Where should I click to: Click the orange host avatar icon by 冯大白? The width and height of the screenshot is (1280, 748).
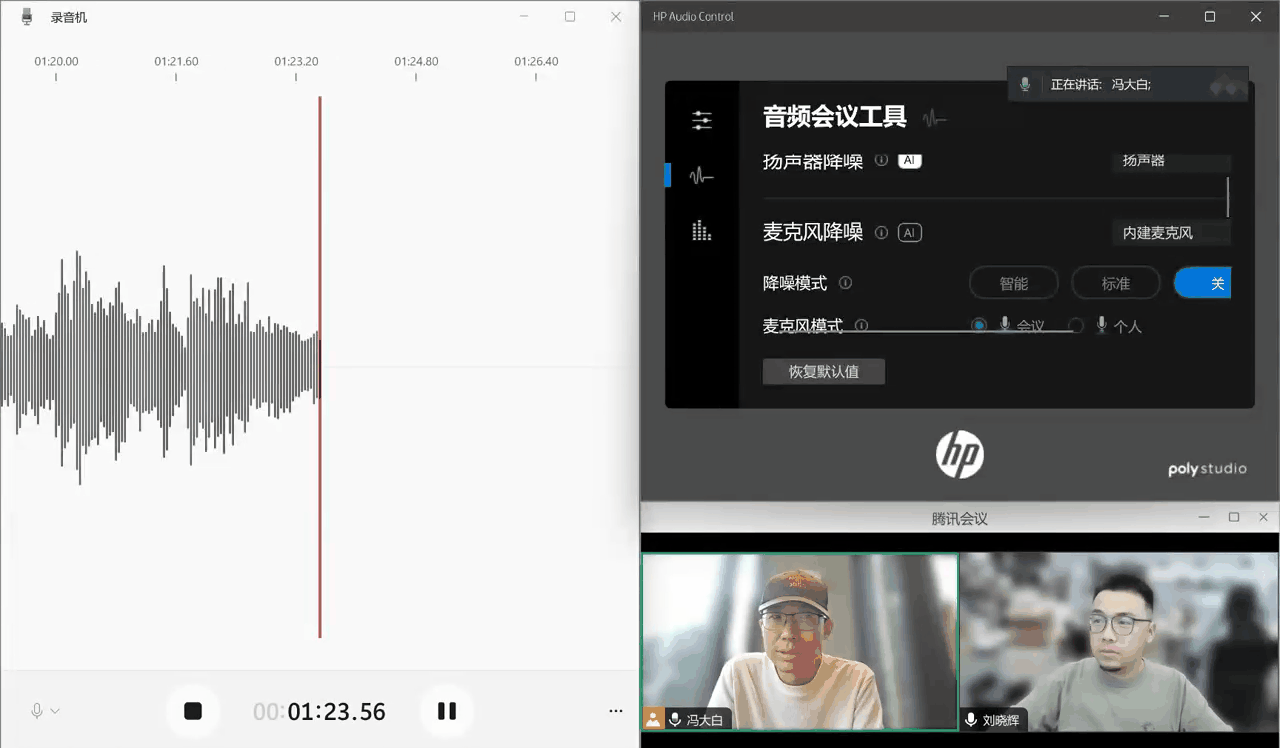(653, 719)
